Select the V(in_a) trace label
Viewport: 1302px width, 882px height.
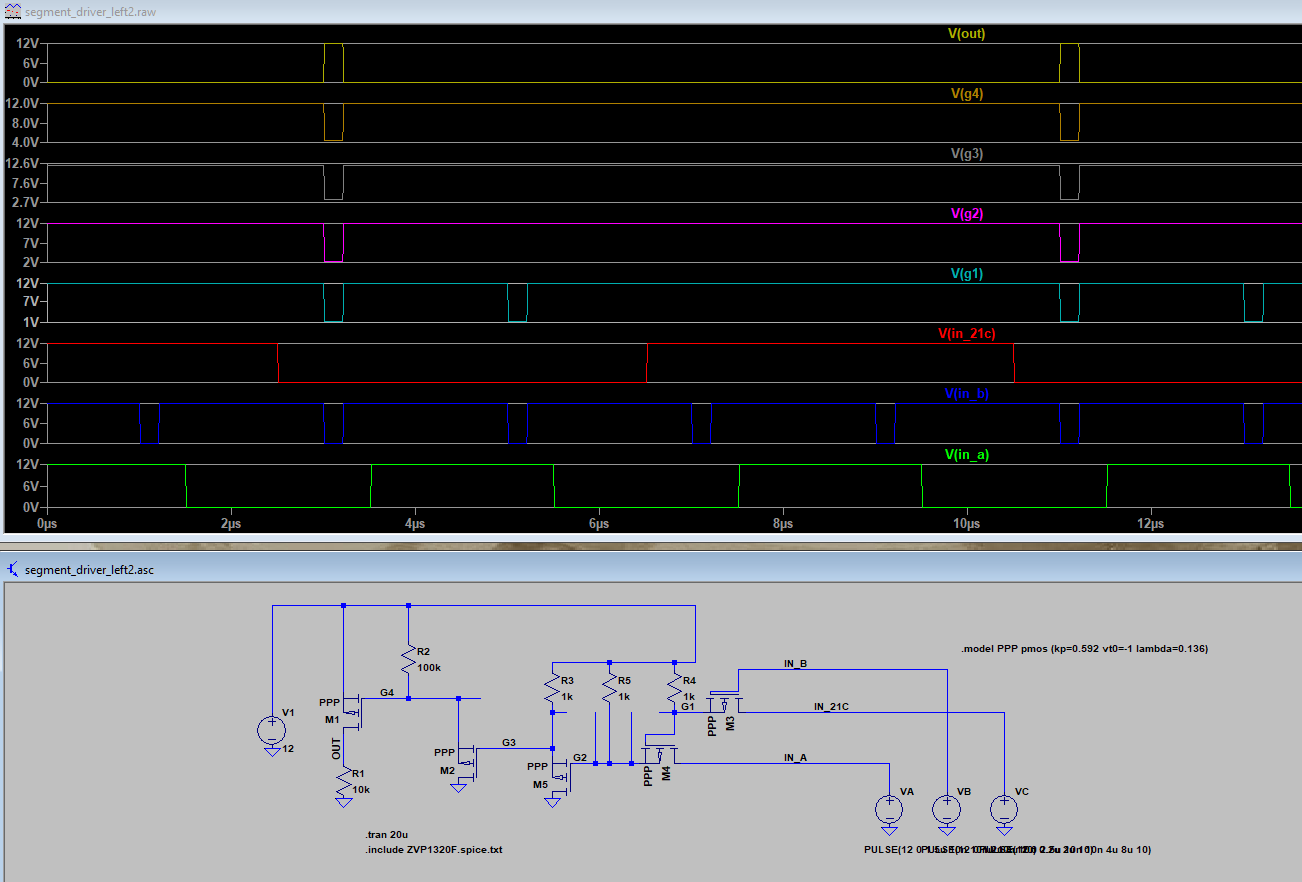tap(967, 455)
